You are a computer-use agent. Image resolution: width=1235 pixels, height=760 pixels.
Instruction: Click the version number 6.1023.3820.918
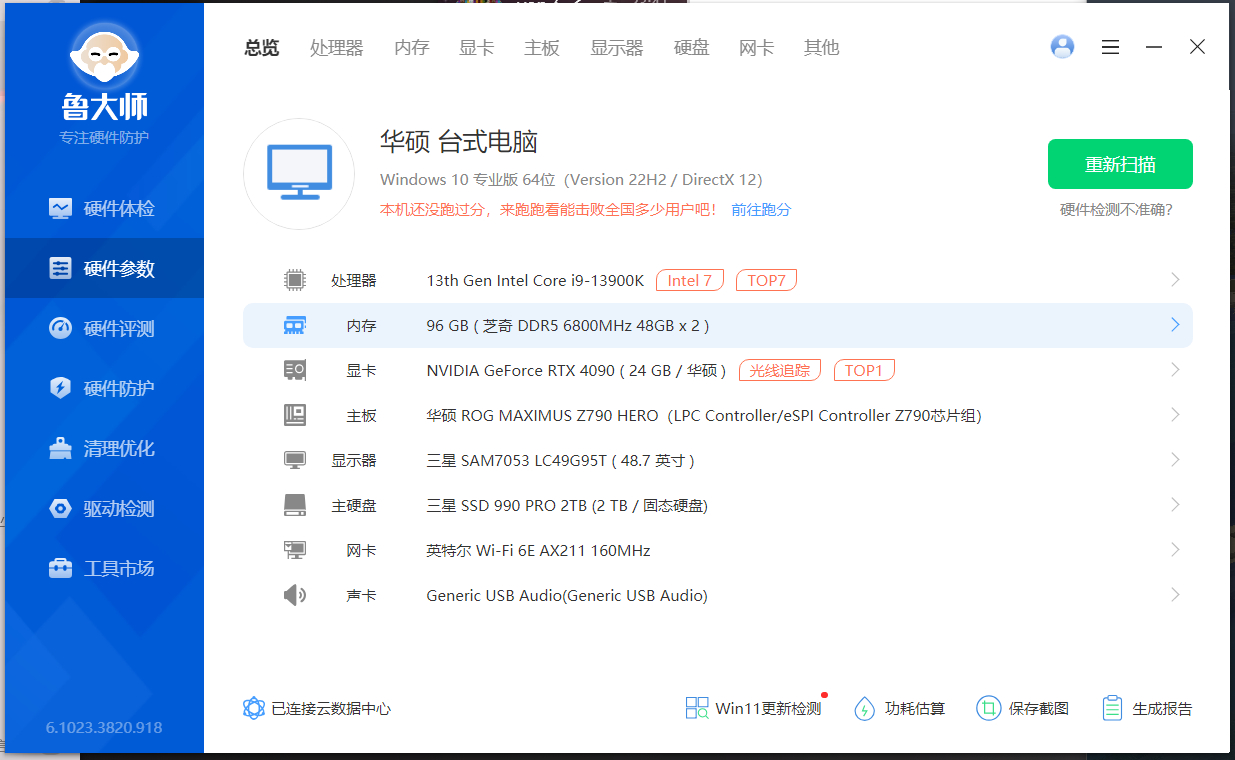pos(104,728)
